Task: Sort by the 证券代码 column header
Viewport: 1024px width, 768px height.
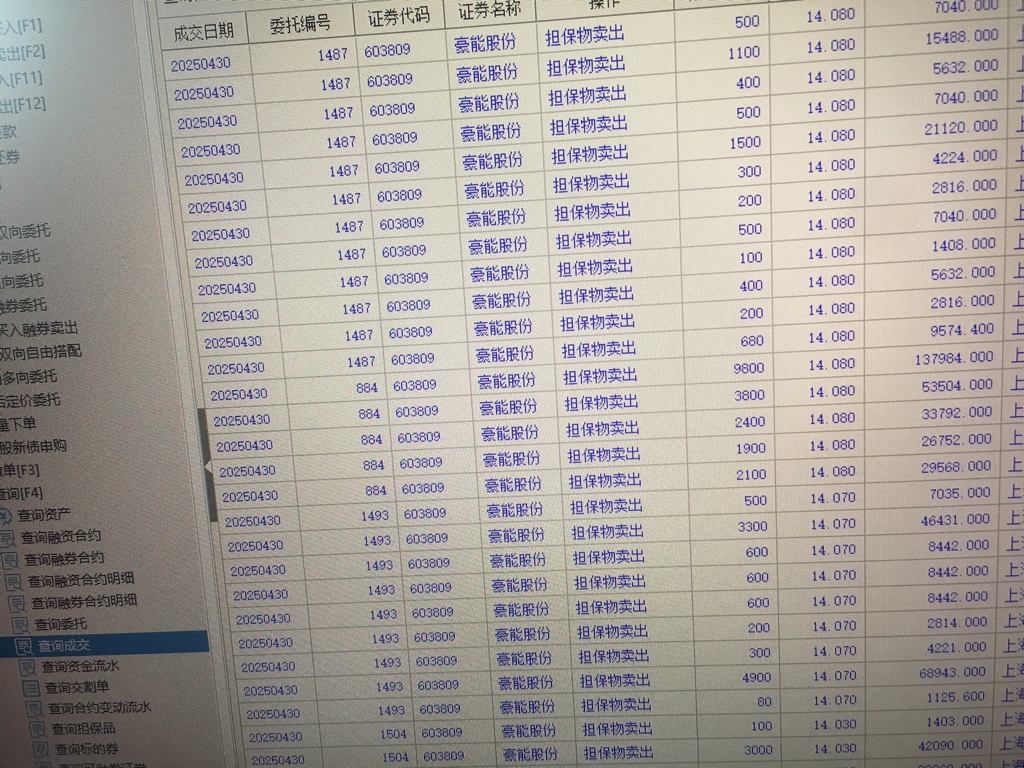Action: 399,17
